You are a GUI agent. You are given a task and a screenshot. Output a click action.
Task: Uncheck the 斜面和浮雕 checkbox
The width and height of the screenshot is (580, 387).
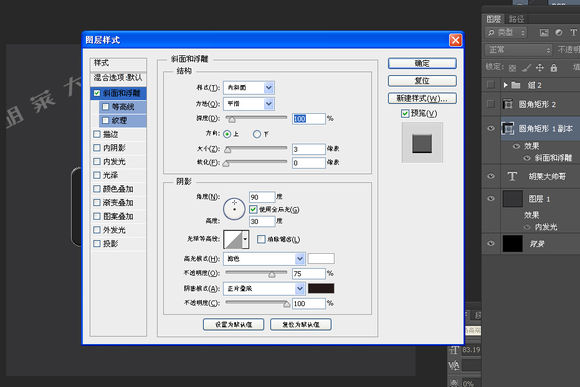97,93
